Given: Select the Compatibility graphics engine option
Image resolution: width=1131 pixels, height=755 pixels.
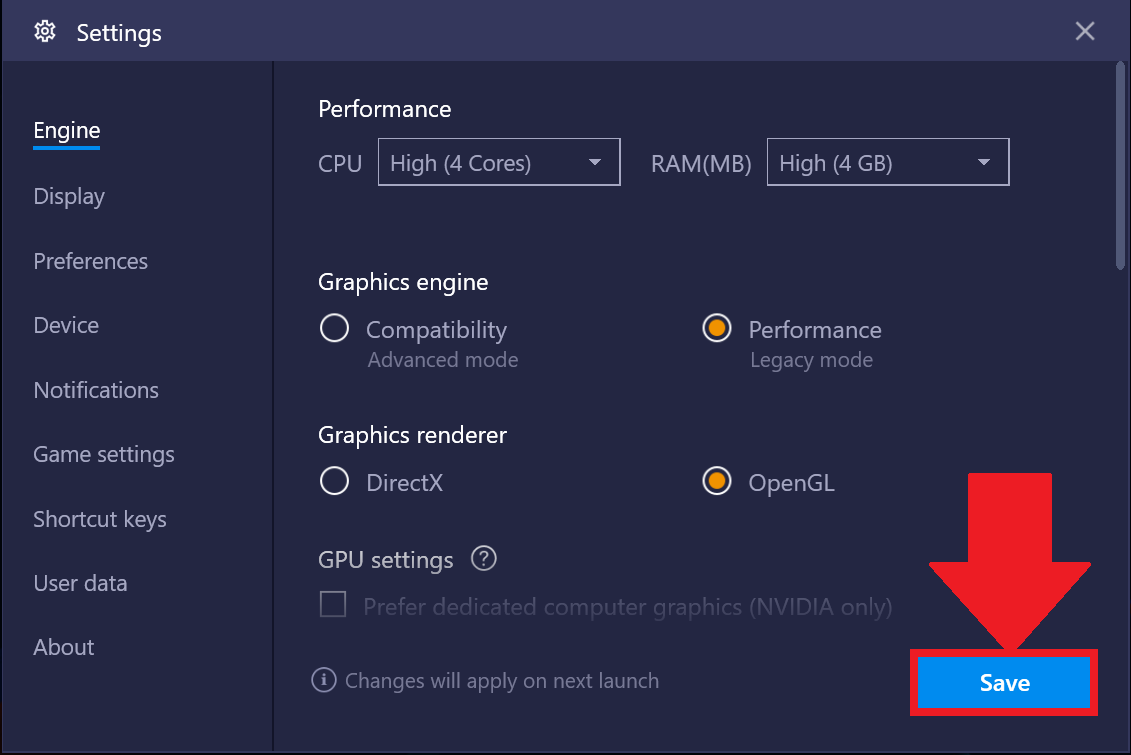Looking at the screenshot, I should 335,329.
